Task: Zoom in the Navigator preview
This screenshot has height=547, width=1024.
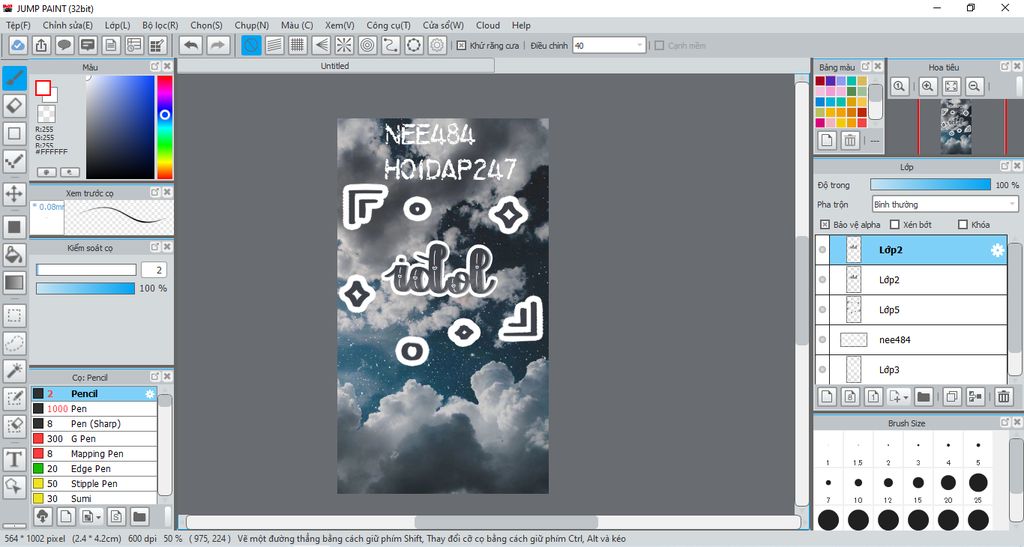Action: pyautogui.click(x=927, y=86)
